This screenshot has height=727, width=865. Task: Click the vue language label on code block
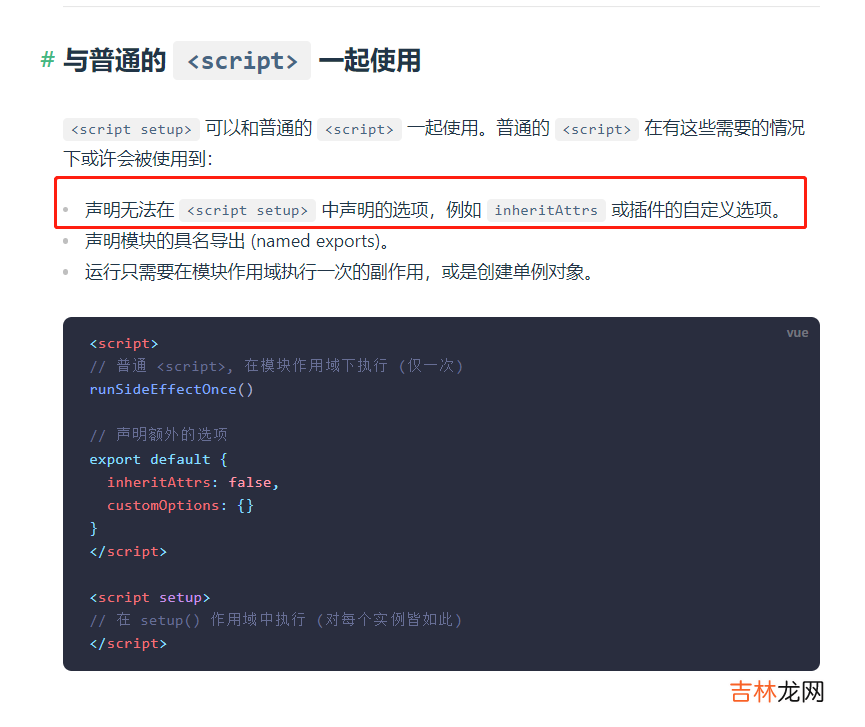pos(797,333)
